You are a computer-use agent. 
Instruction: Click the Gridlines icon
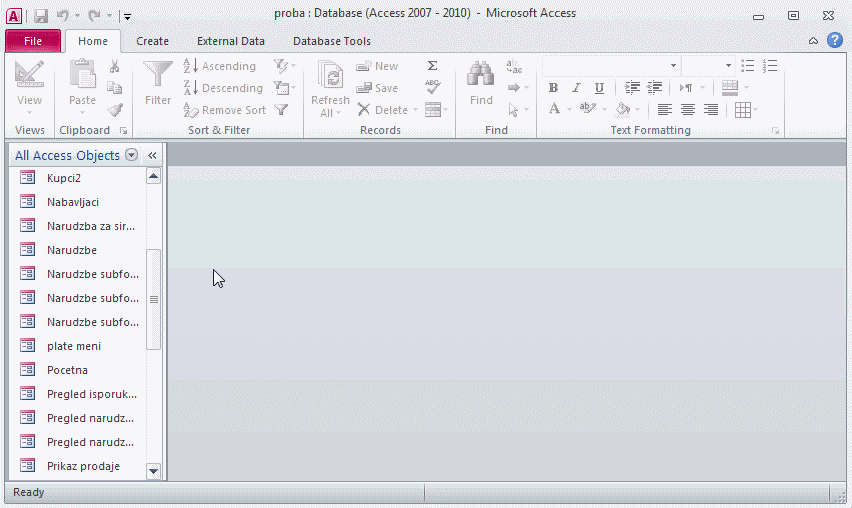click(x=743, y=110)
